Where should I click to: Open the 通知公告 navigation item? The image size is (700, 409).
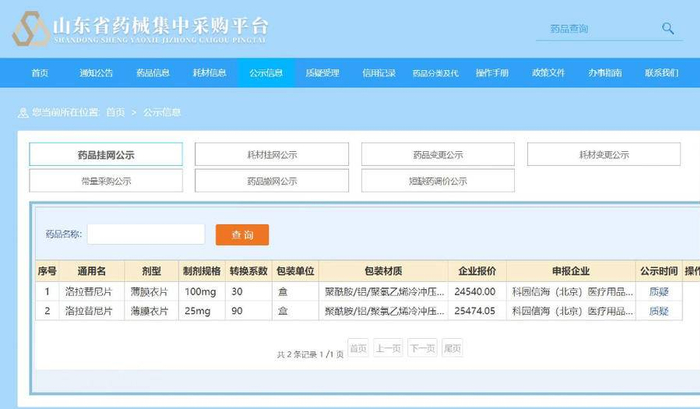[96, 73]
